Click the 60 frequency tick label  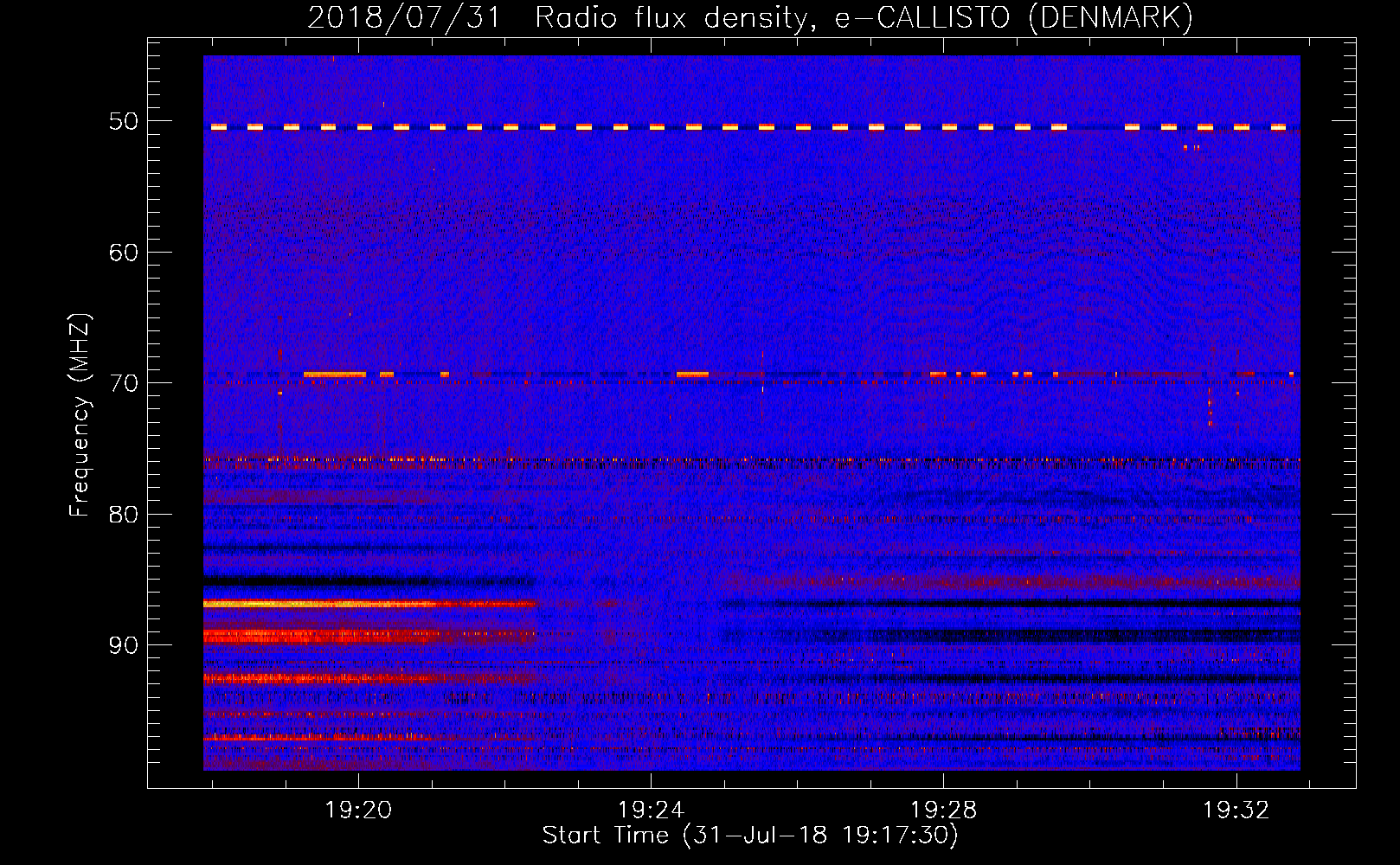point(124,253)
